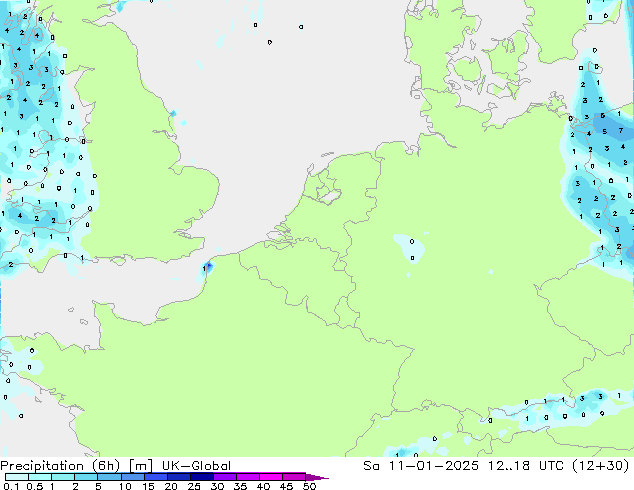The width and height of the screenshot is (634, 490).
Task: Click the 1–2 legend color swatch
Action: 63,477
